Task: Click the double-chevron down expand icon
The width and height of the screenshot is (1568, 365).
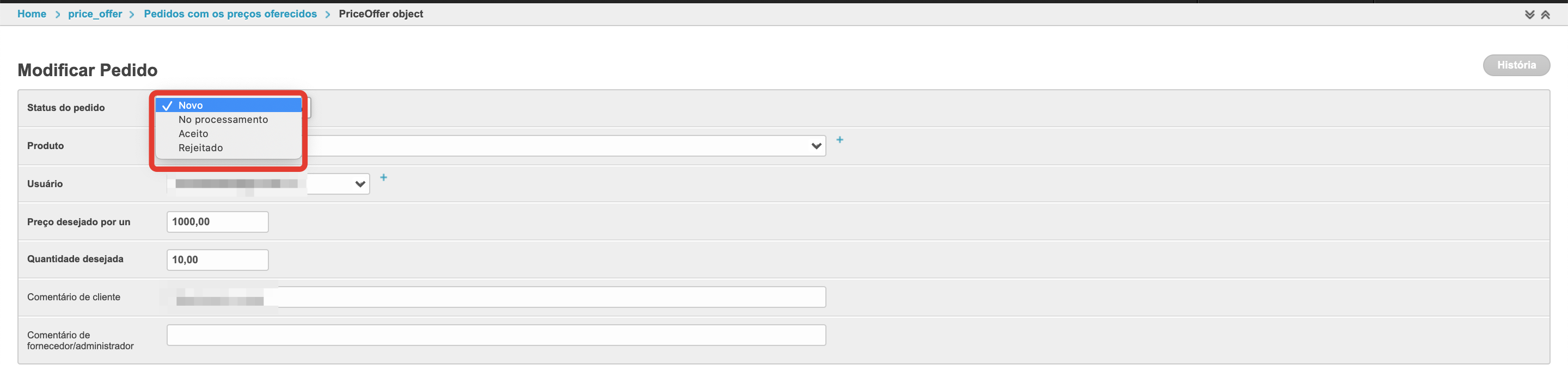Action: click(x=1529, y=15)
